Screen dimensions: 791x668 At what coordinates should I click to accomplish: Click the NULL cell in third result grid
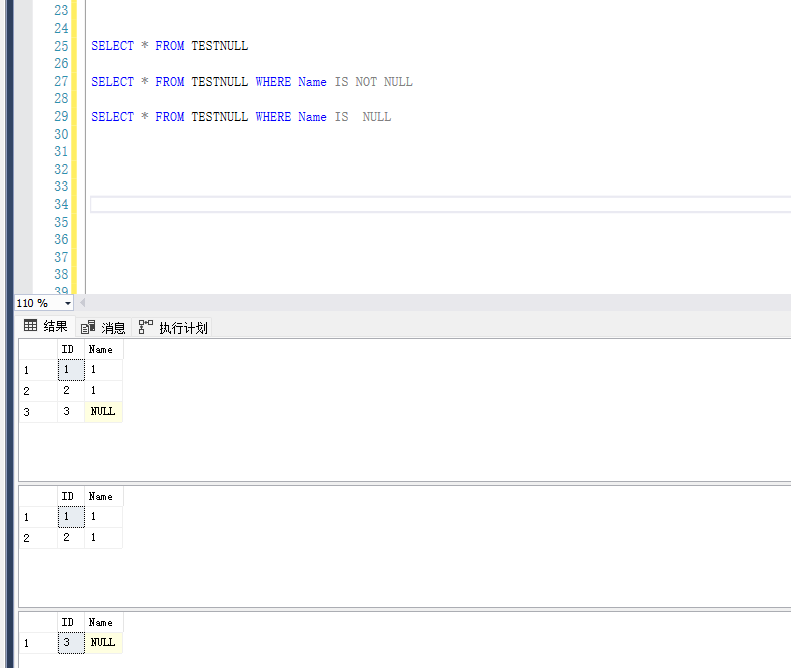pos(103,643)
